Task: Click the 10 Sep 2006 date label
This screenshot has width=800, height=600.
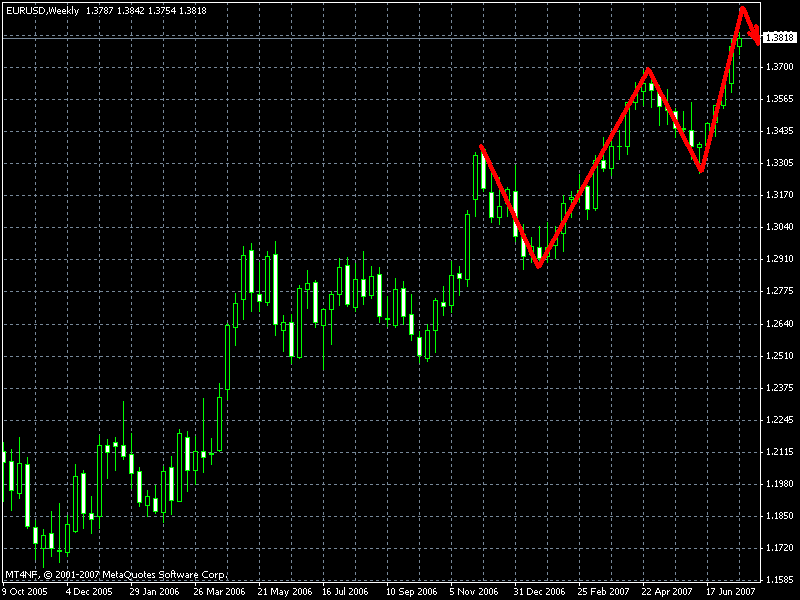Action: (x=411, y=592)
